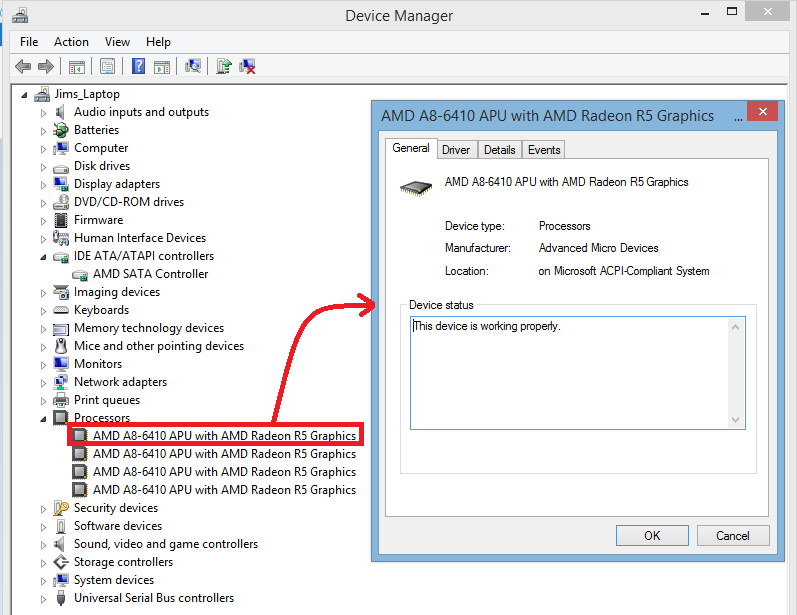The image size is (797, 615).
Task: Select the Keyboards icon
Action: 61,310
